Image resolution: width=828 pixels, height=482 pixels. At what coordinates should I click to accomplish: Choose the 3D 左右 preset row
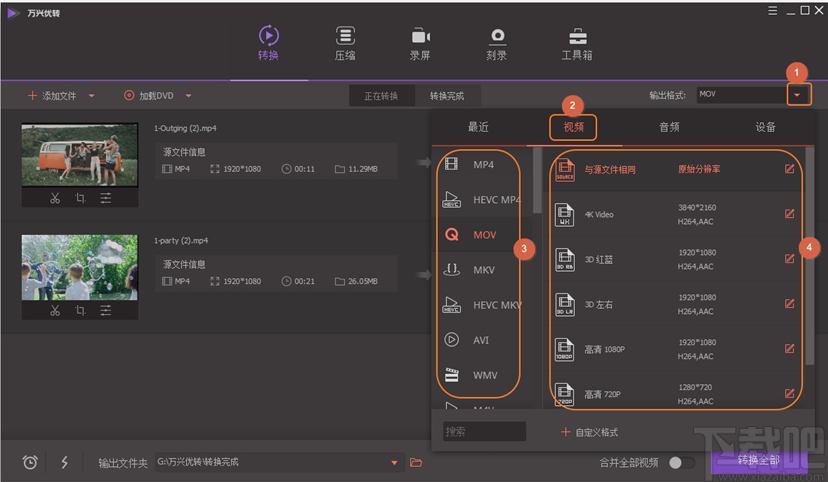pos(675,304)
